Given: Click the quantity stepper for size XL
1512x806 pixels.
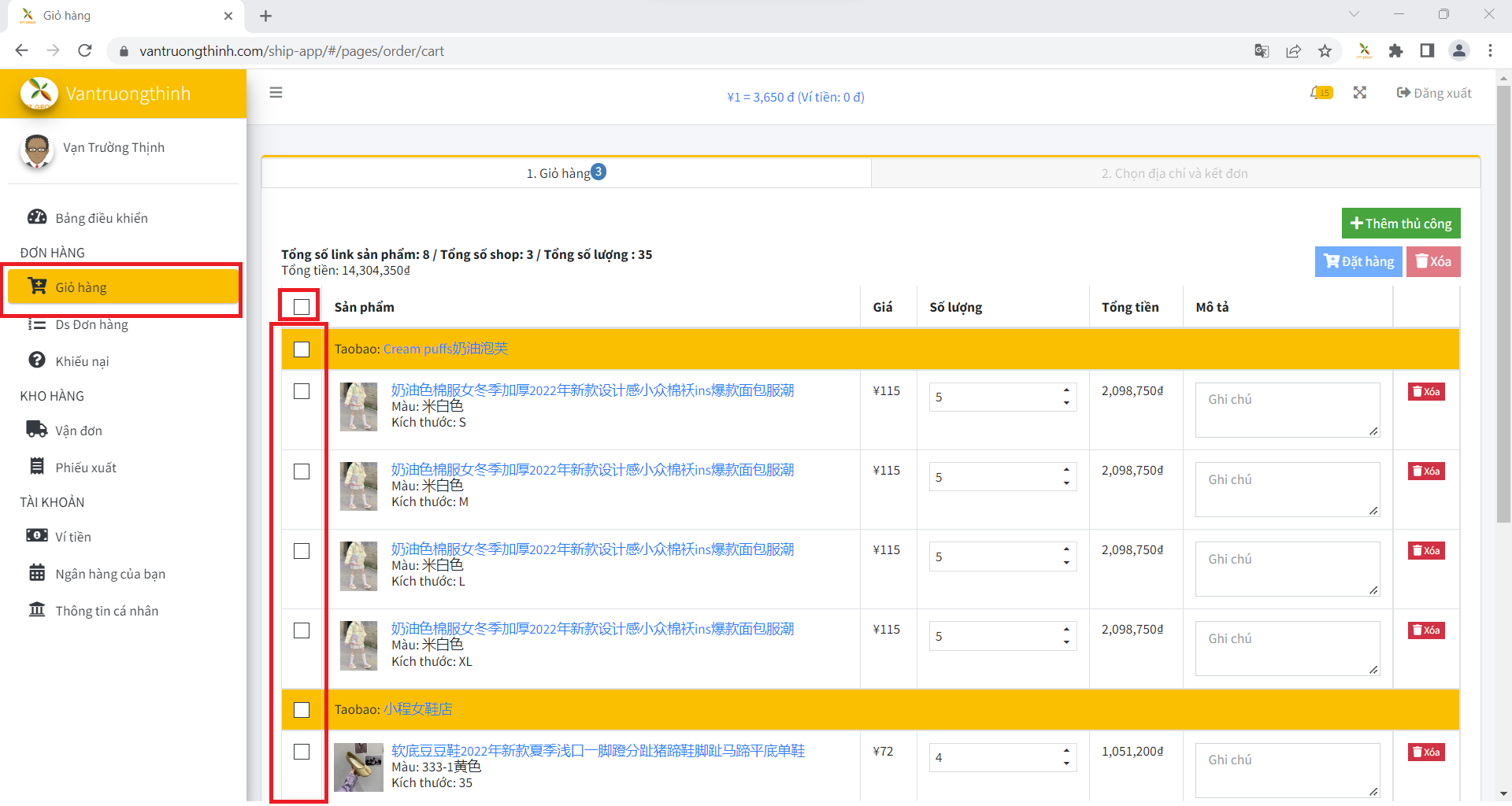Looking at the screenshot, I should [1066, 636].
